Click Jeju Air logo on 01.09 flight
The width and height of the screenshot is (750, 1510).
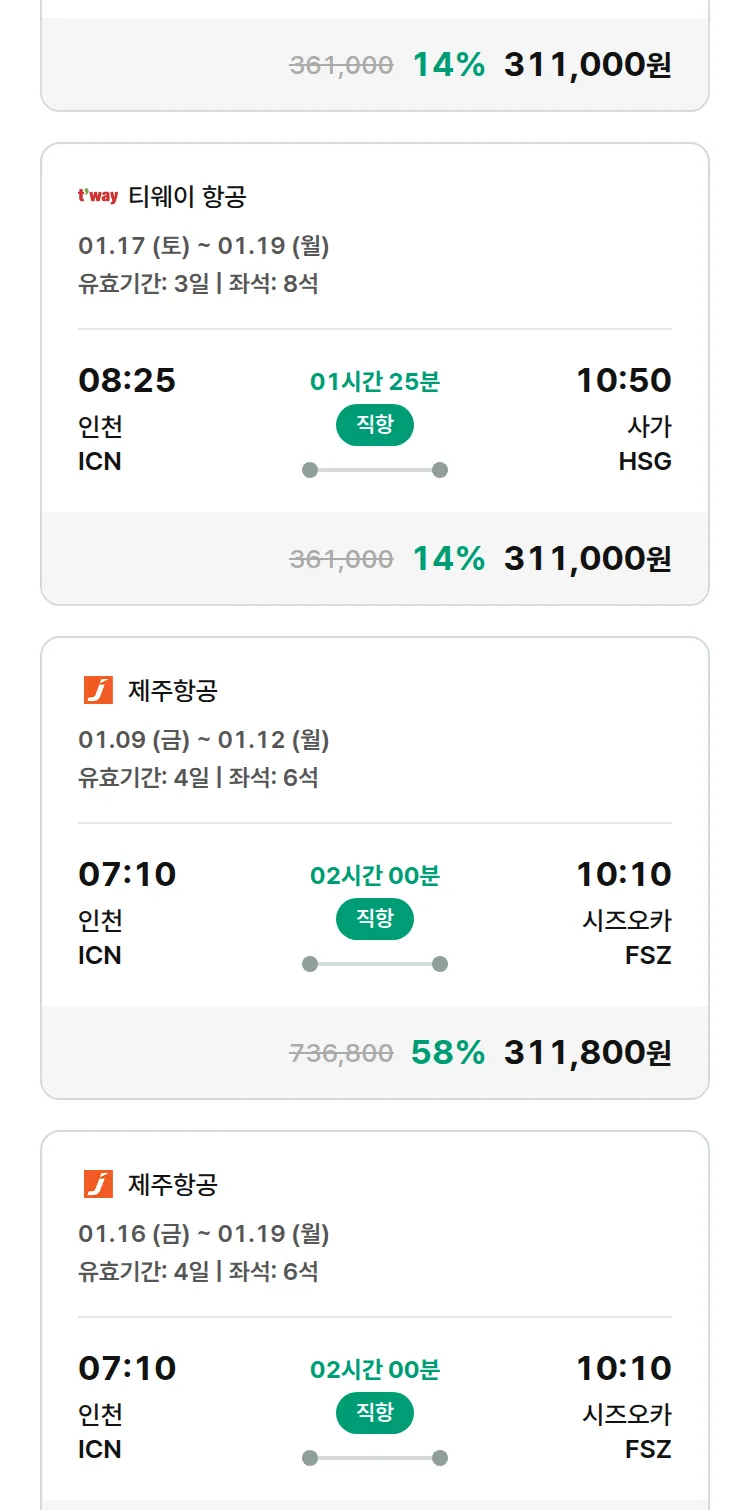[98, 690]
